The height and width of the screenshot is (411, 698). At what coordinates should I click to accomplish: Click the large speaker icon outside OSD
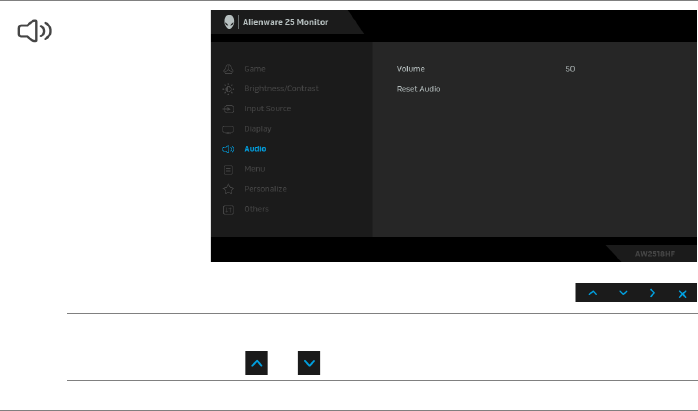click(x=34, y=31)
